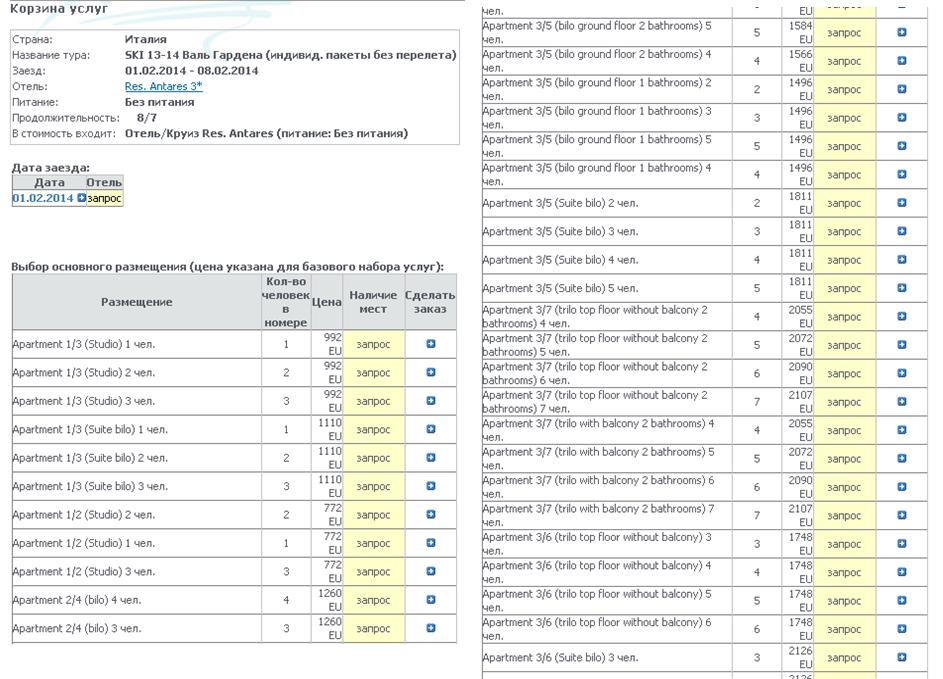Screen dimensions: 943x679
Task: Click the duration value 8/7
Action: coord(146,117)
